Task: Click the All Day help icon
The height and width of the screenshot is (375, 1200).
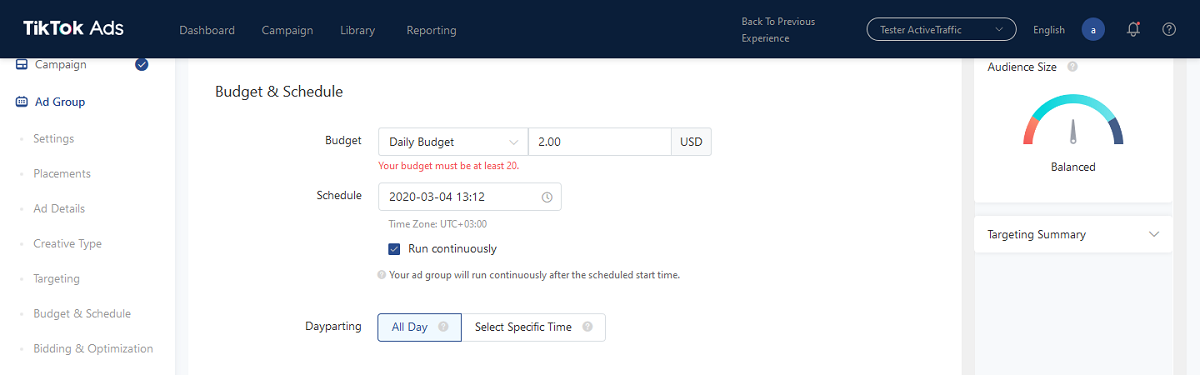Action: 443,327
